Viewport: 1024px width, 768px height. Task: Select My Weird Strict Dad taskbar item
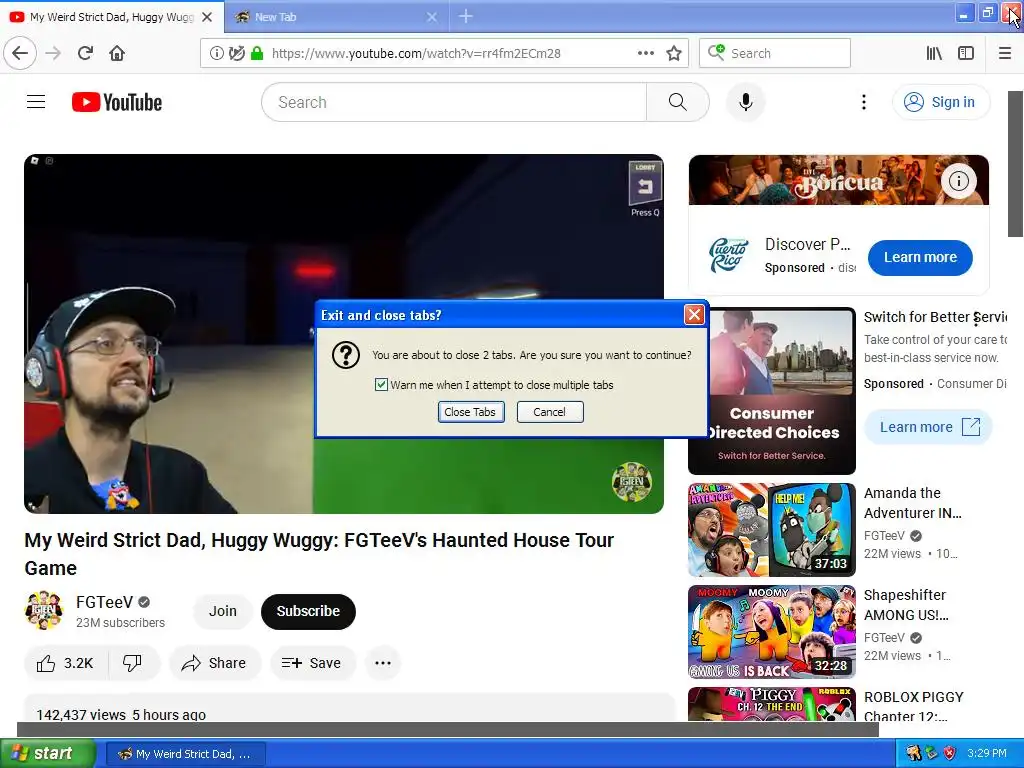(x=185, y=754)
